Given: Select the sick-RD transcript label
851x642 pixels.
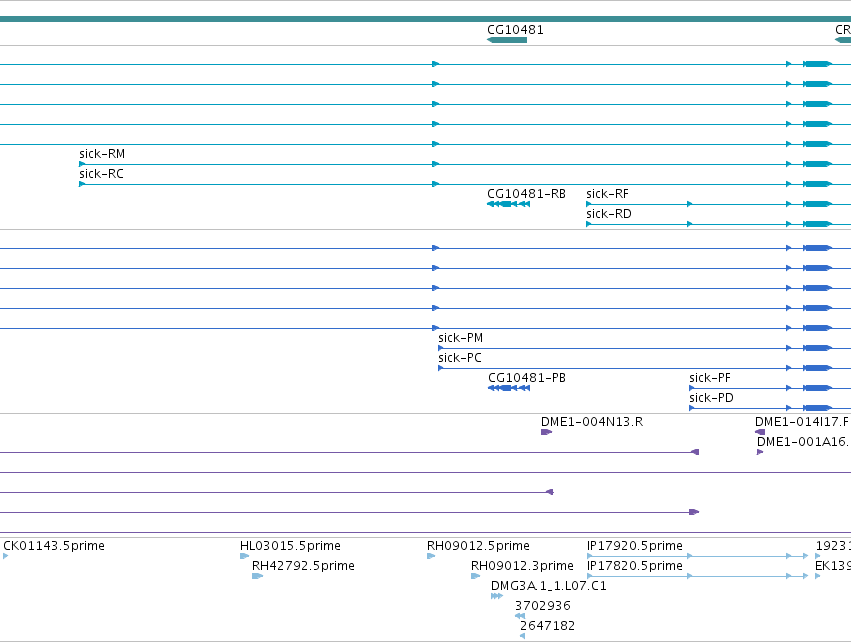Looking at the screenshot, I should point(609,214).
